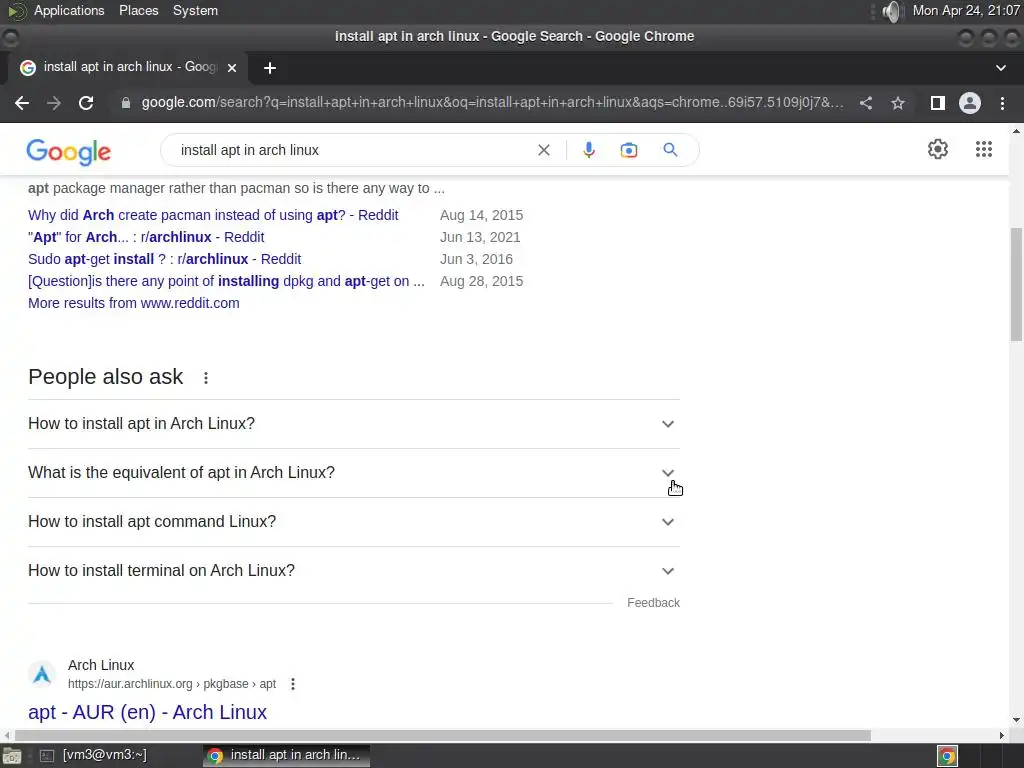Go back to the previous page
Screen dimensions: 1024x768
22,103
